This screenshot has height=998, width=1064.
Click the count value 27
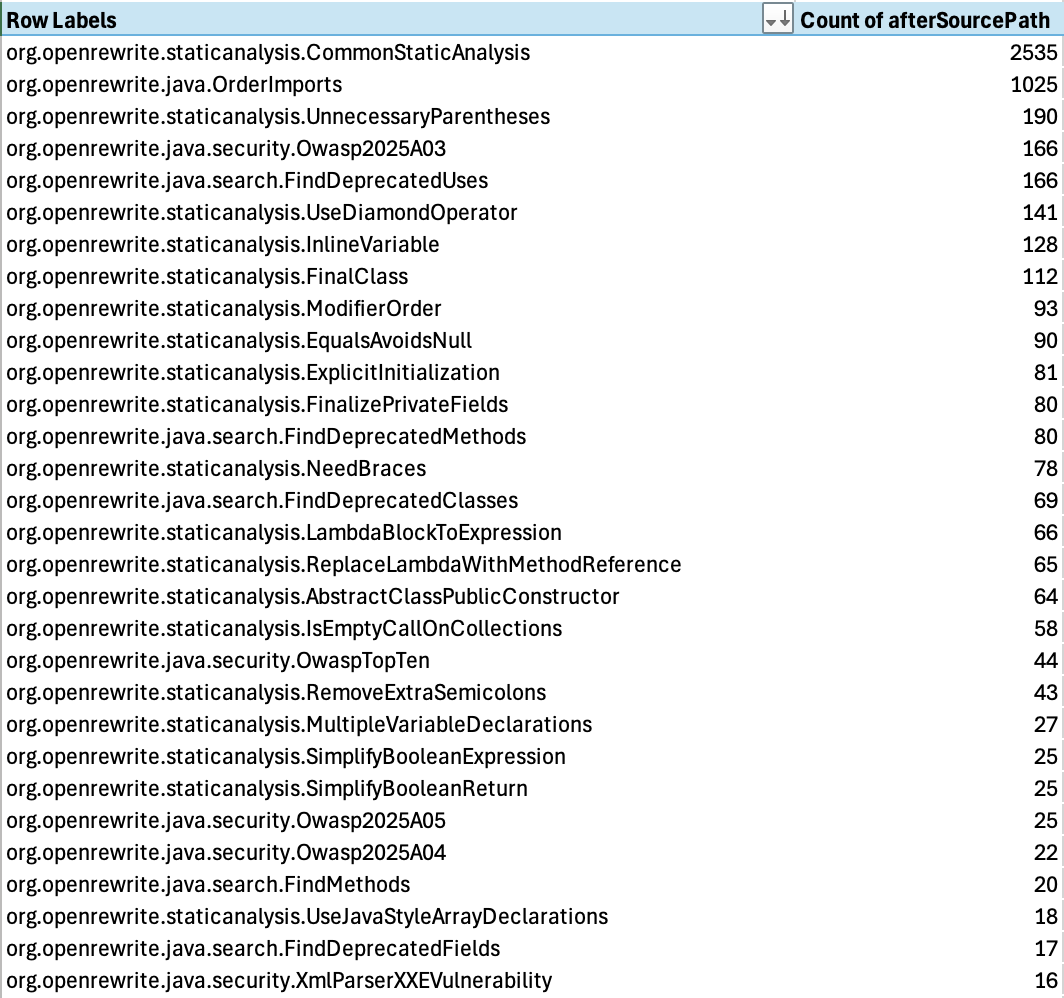click(x=1046, y=724)
